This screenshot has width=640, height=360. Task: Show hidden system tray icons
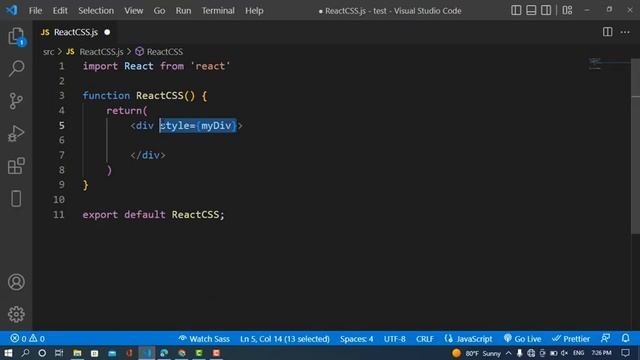[509, 353]
